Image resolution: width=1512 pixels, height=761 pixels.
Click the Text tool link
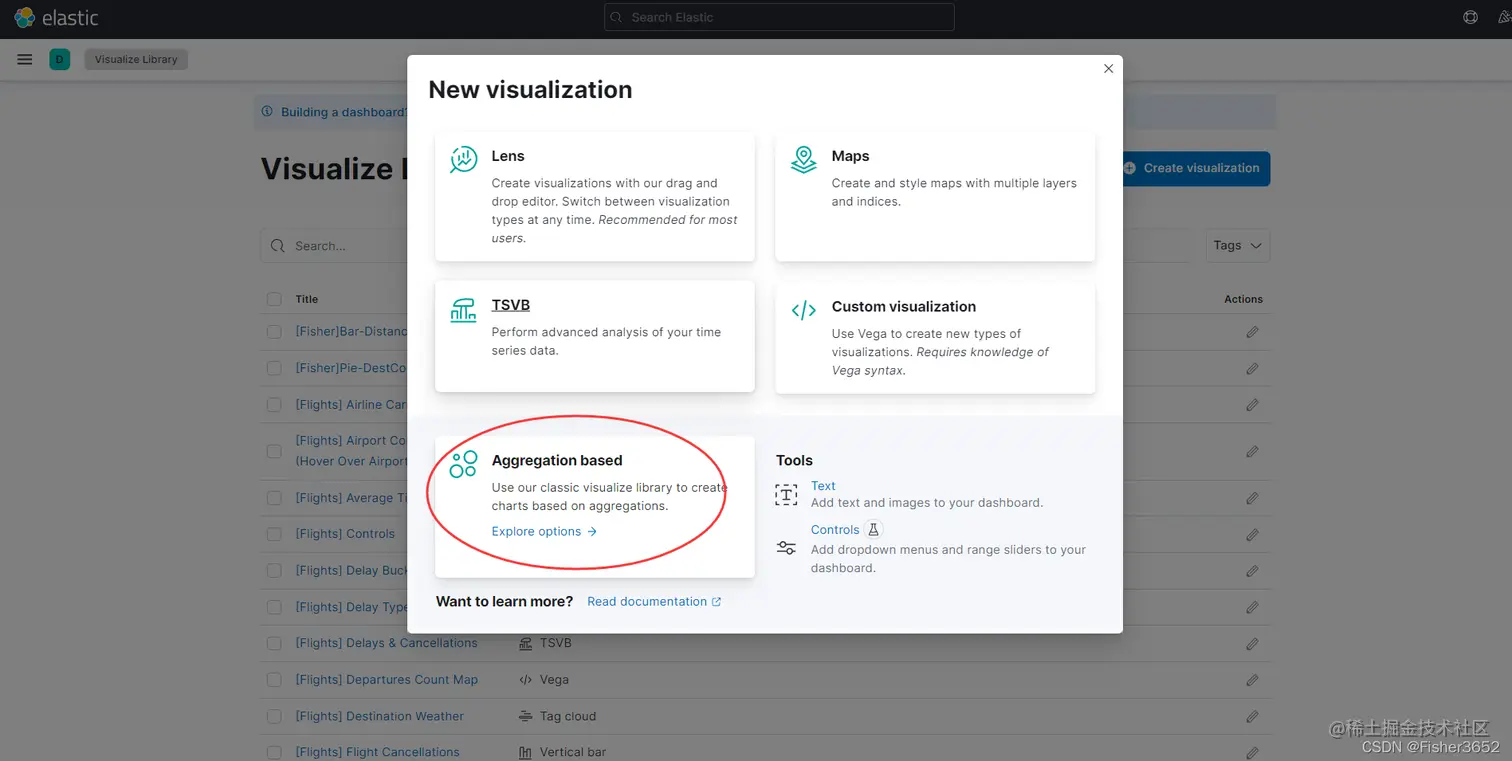pyautogui.click(x=823, y=486)
